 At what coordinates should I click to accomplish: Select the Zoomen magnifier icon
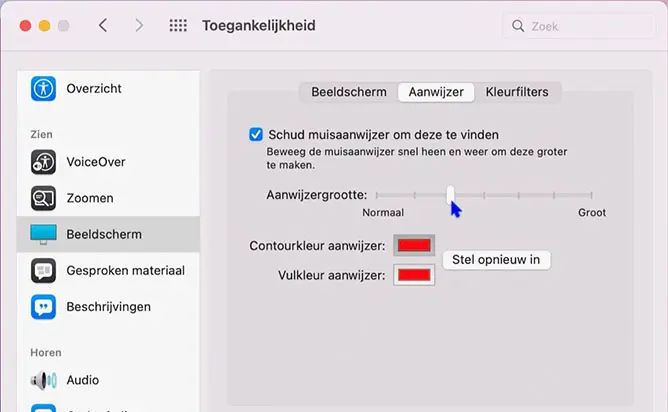click(43, 198)
